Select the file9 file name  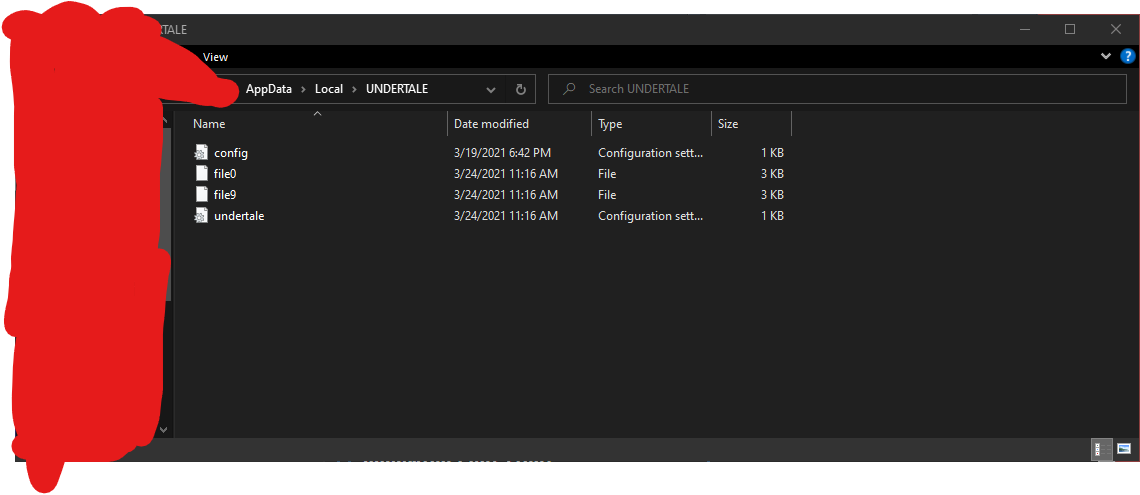(225, 195)
